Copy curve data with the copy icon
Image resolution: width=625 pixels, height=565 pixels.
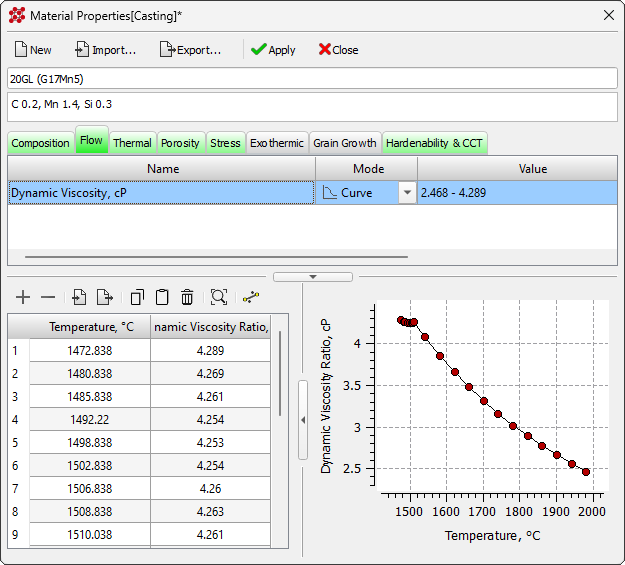[137, 297]
